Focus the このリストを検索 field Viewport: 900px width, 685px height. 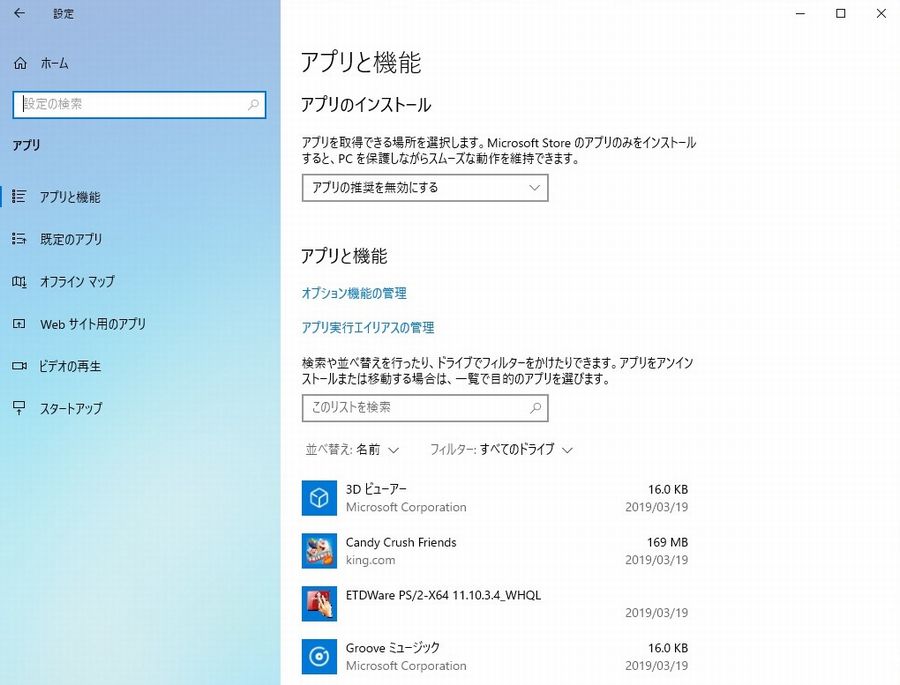coord(425,408)
